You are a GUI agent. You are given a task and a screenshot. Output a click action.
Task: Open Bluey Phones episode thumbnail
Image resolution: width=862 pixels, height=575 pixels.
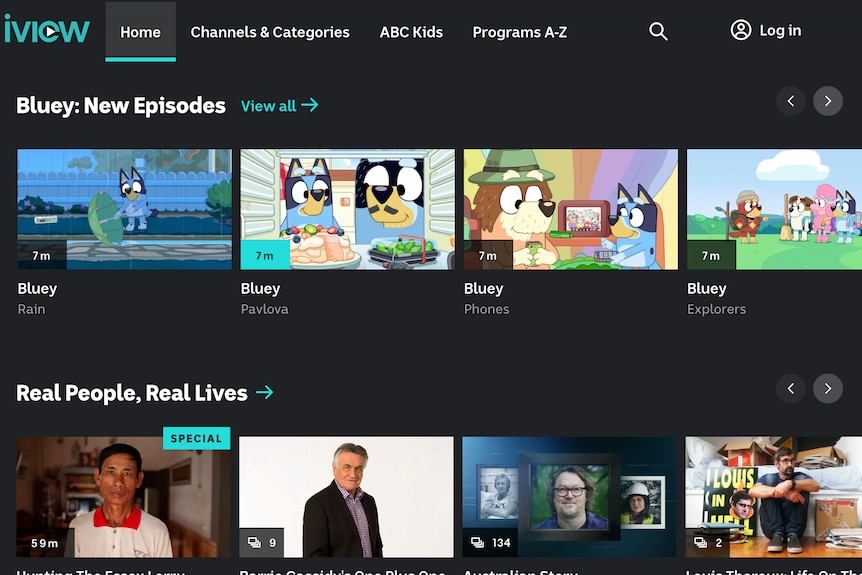tap(571, 209)
